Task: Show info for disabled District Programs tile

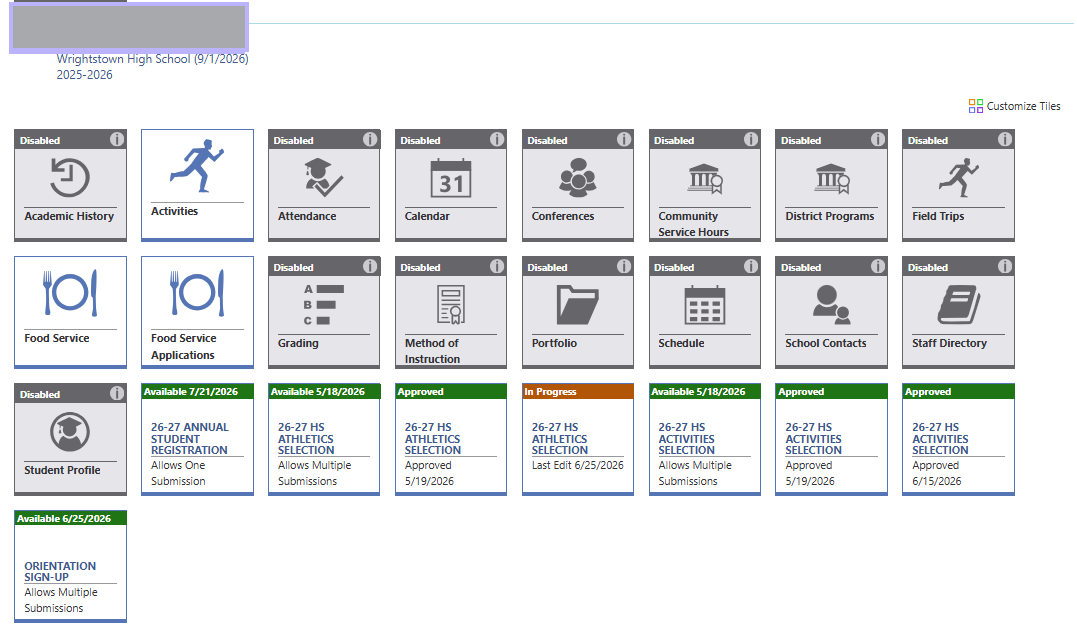Action: click(878, 139)
